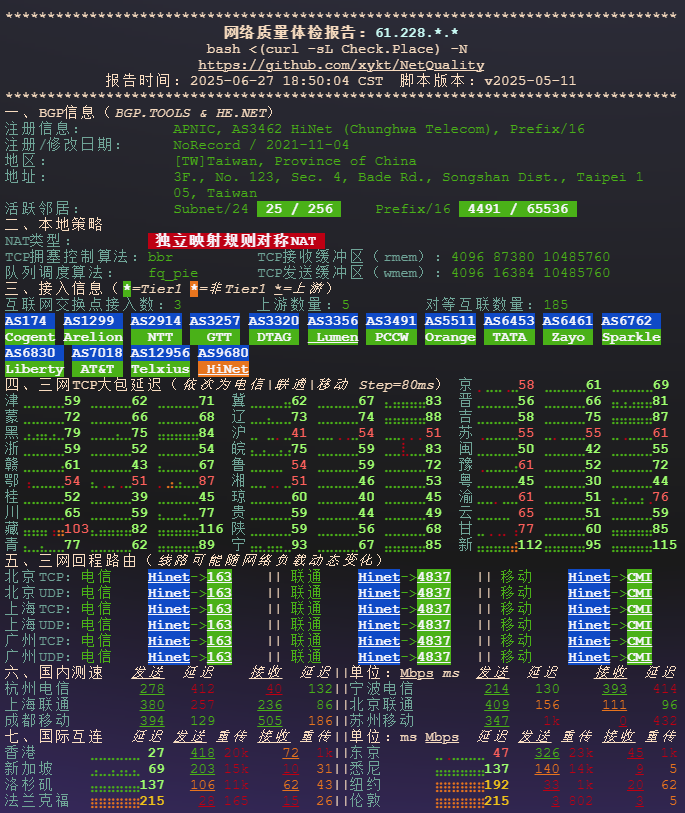Click the AS3356 badge
The height and width of the screenshot is (813, 685).
tap(333, 321)
